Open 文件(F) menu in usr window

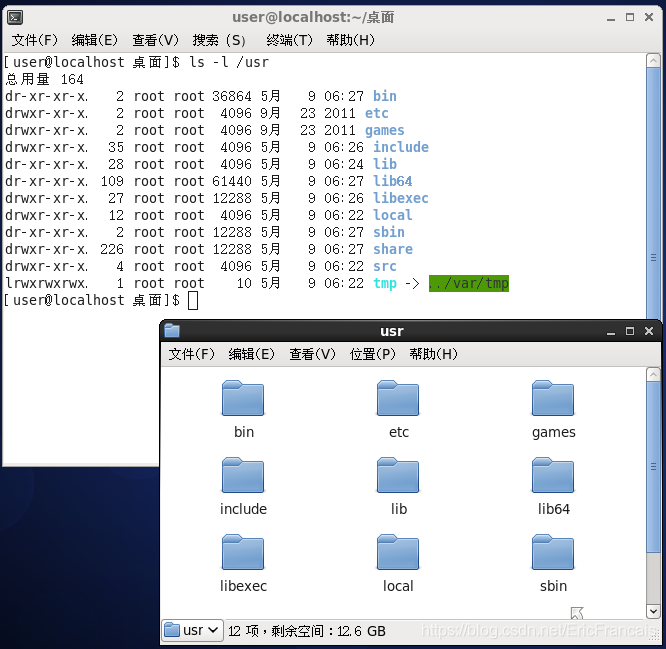click(x=192, y=354)
